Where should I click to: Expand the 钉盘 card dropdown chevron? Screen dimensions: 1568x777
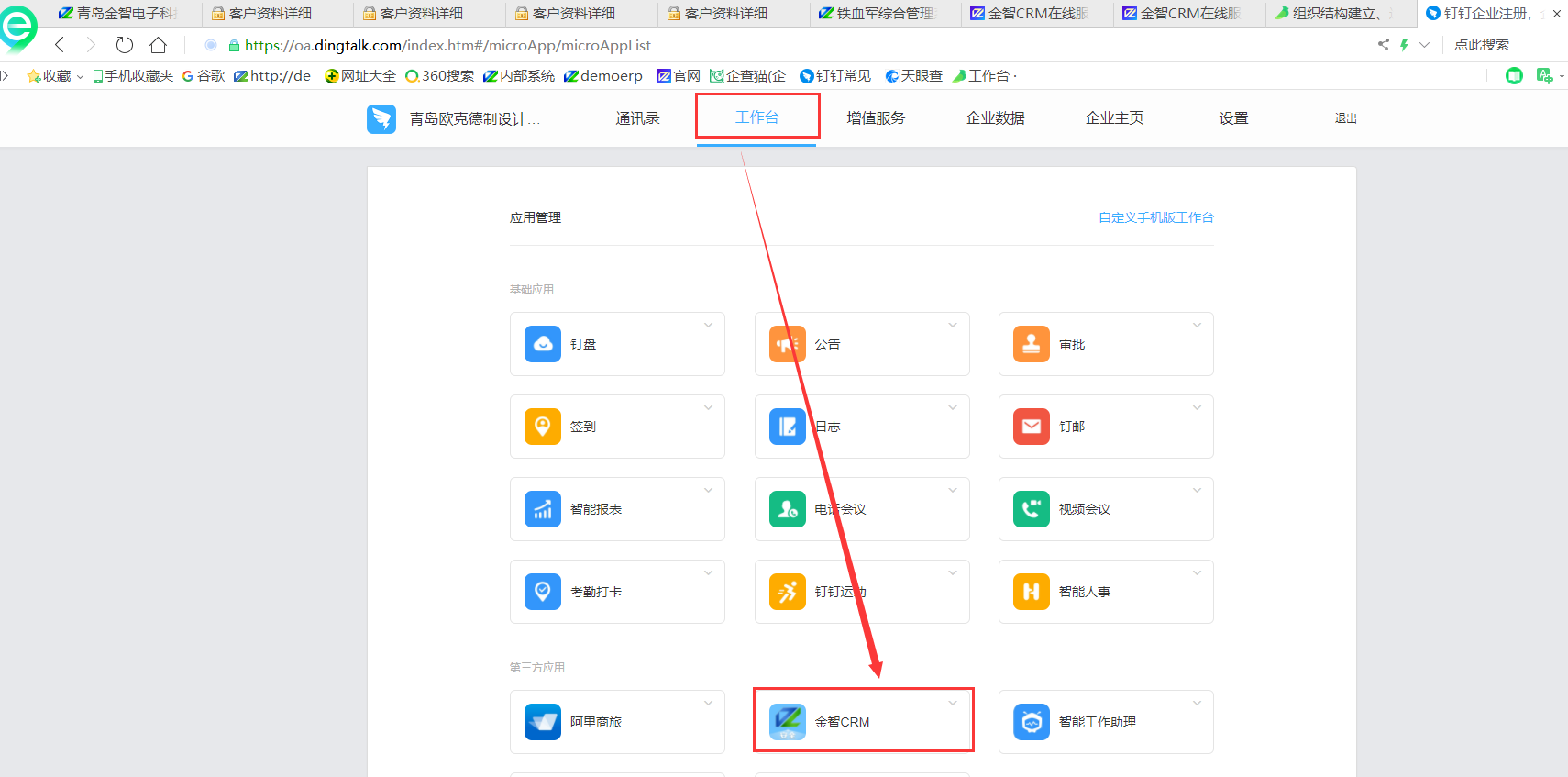[708, 326]
